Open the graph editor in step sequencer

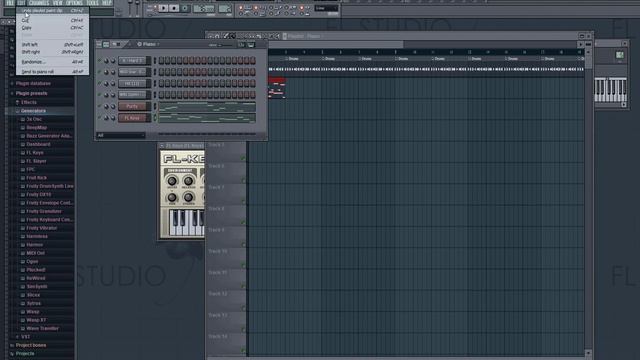point(242,44)
